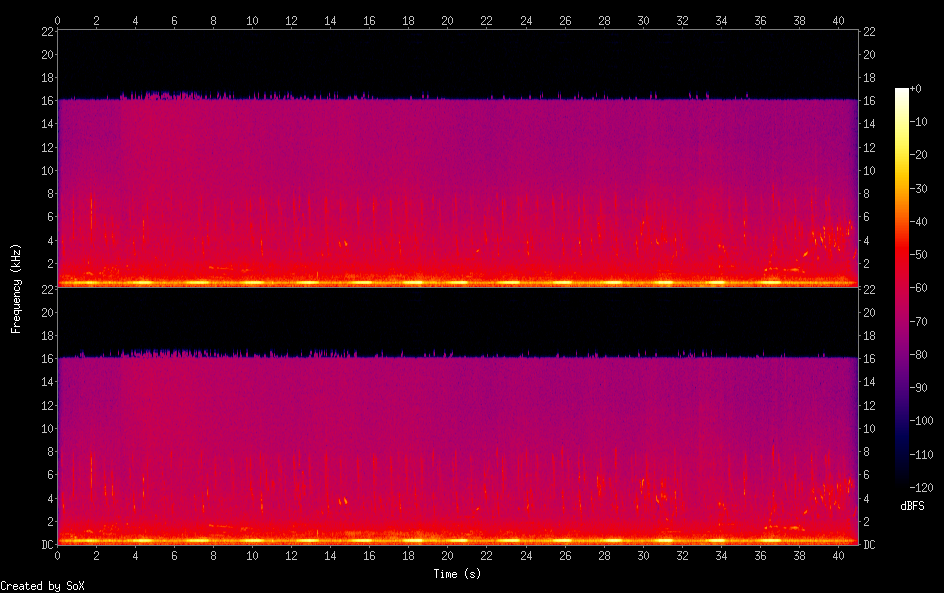This screenshot has height=593, width=944.
Task: Click the '30' tick on the bottom time axis
Action: [x=642, y=556]
